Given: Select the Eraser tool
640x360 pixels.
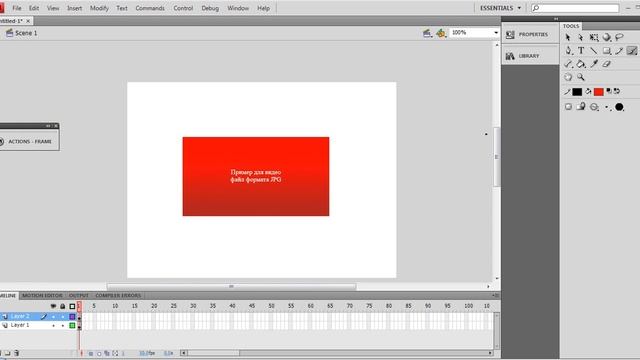Looking at the screenshot, I should click(607, 64).
